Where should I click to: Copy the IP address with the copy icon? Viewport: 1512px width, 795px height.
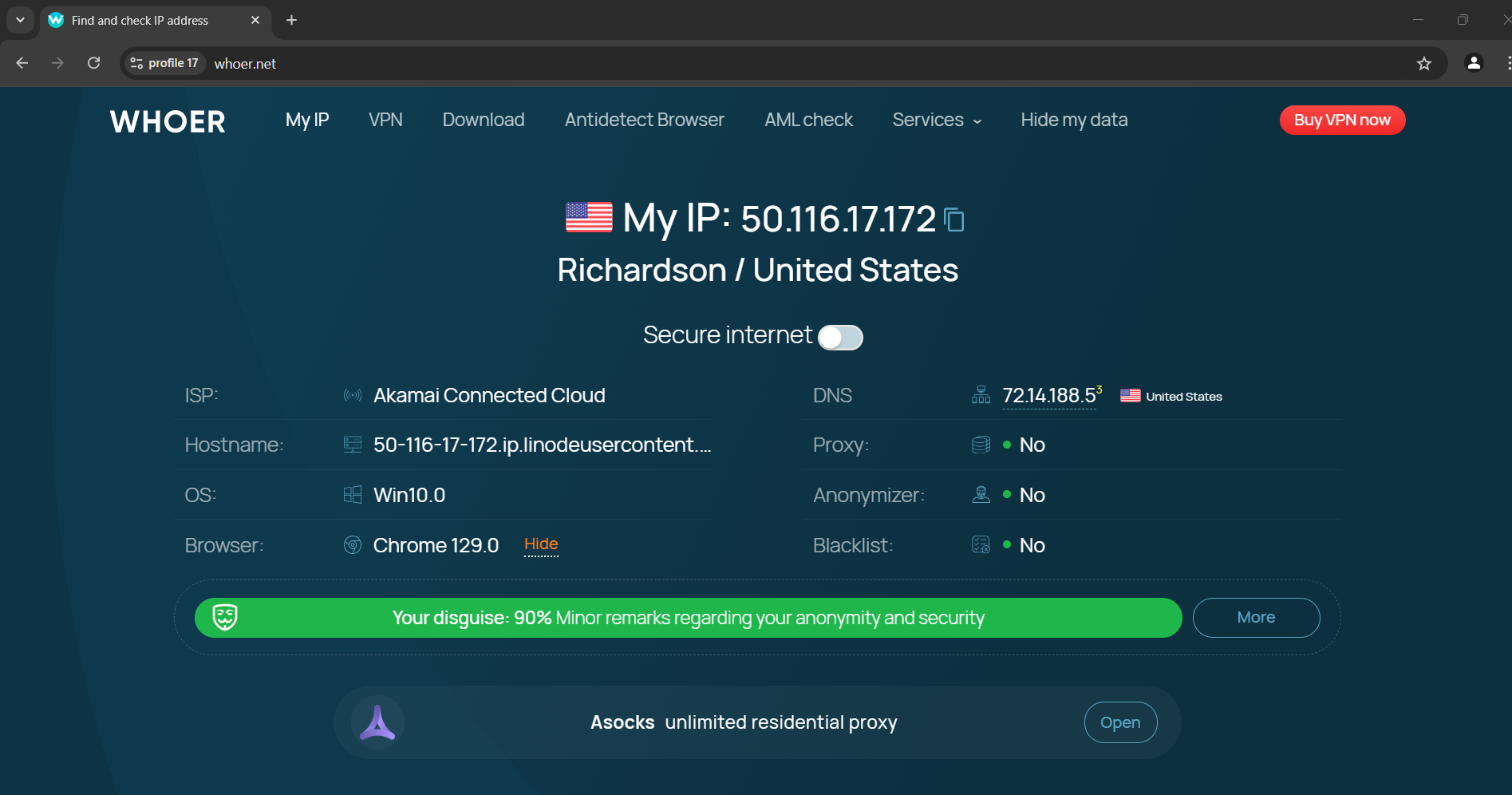point(954,220)
